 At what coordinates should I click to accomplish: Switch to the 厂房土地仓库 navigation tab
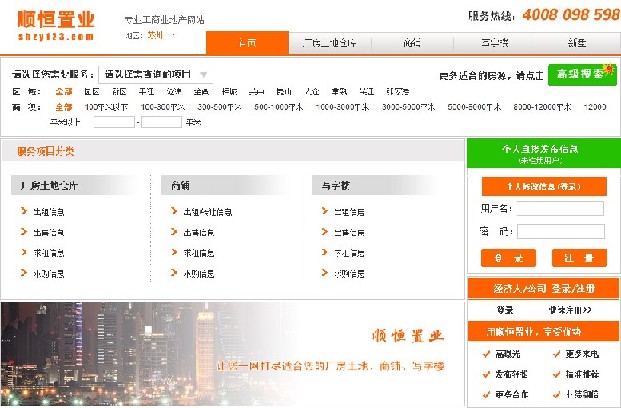coord(329,43)
